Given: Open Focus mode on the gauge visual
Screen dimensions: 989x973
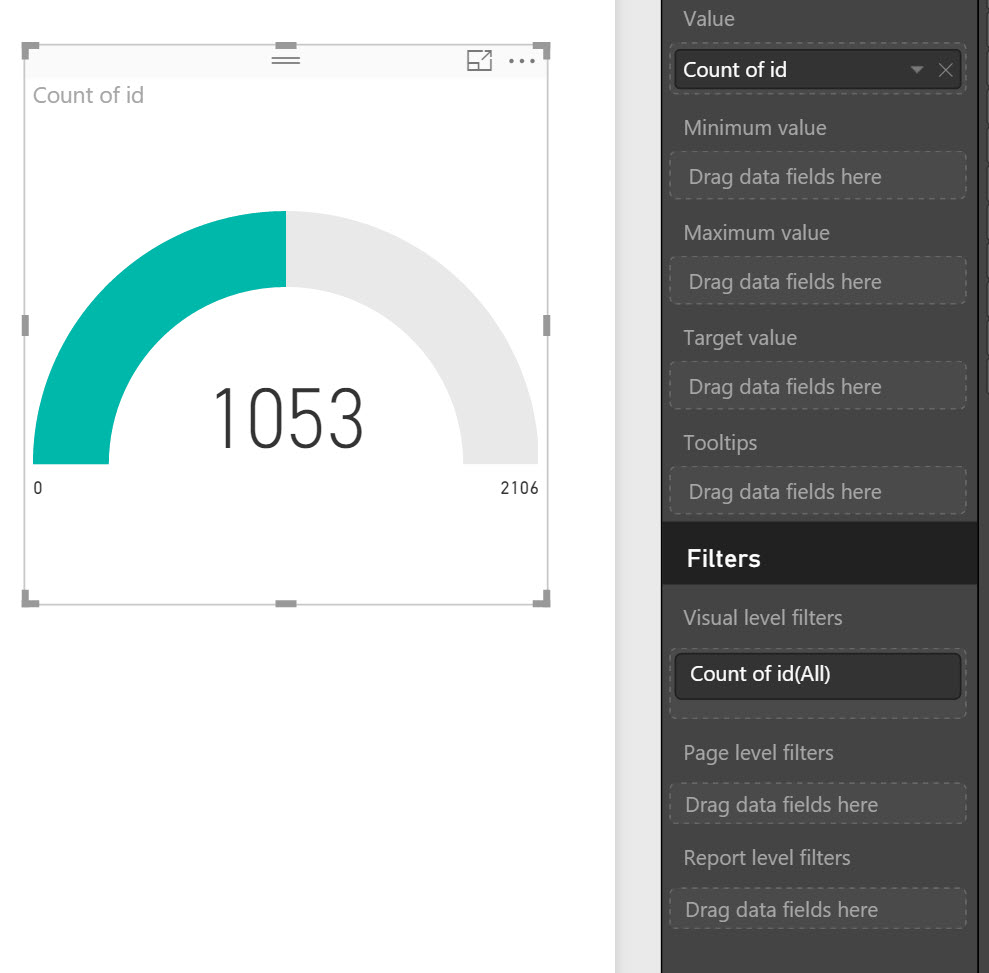Looking at the screenshot, I should tap(480, 61).
